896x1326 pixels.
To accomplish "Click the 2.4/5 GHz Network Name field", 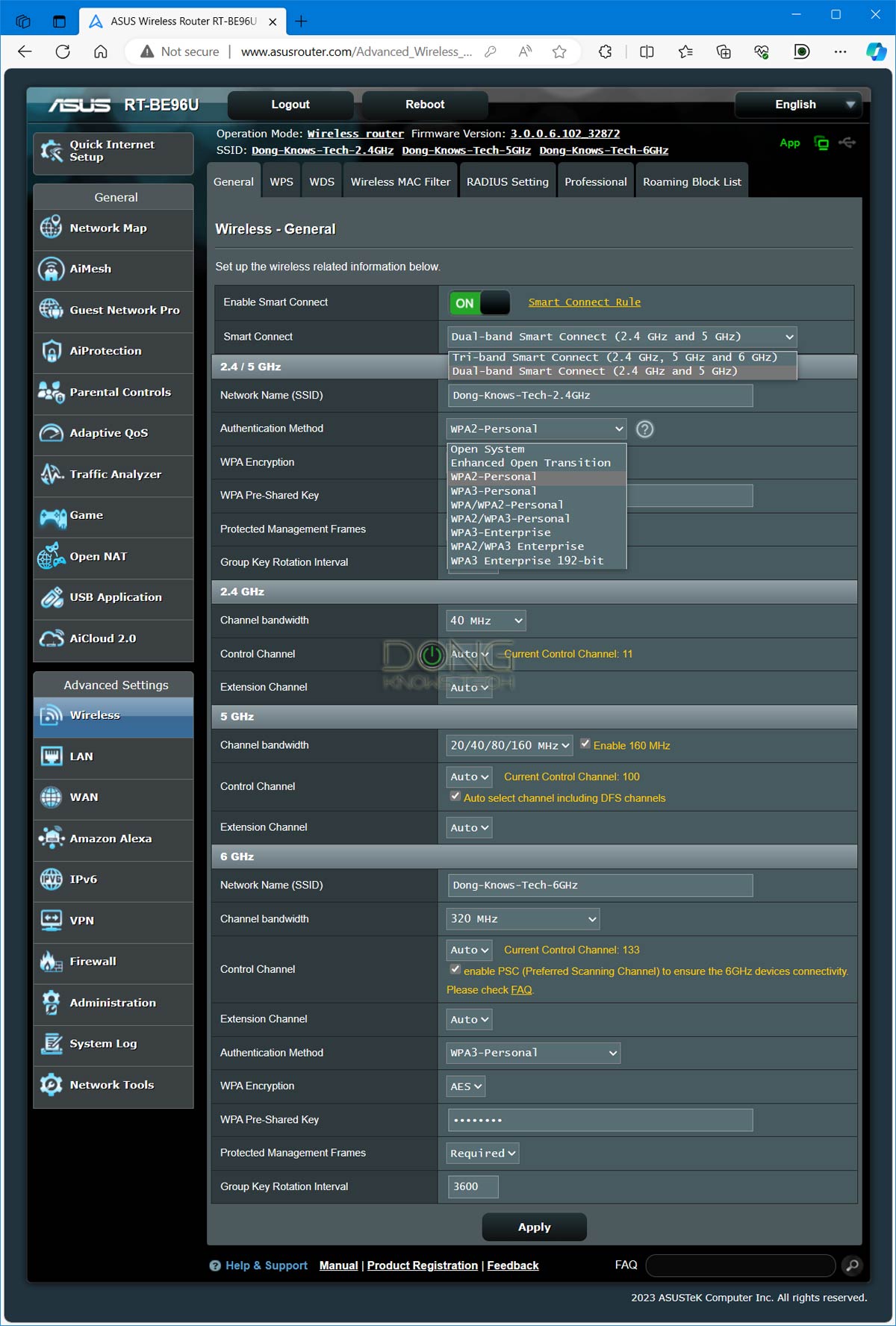I will (600, 396).
